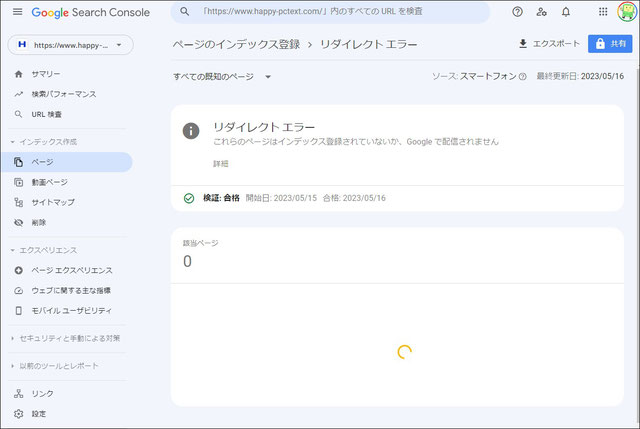
Task: Collapse the インデックス作成 section
Action: (x=44, y=142)
